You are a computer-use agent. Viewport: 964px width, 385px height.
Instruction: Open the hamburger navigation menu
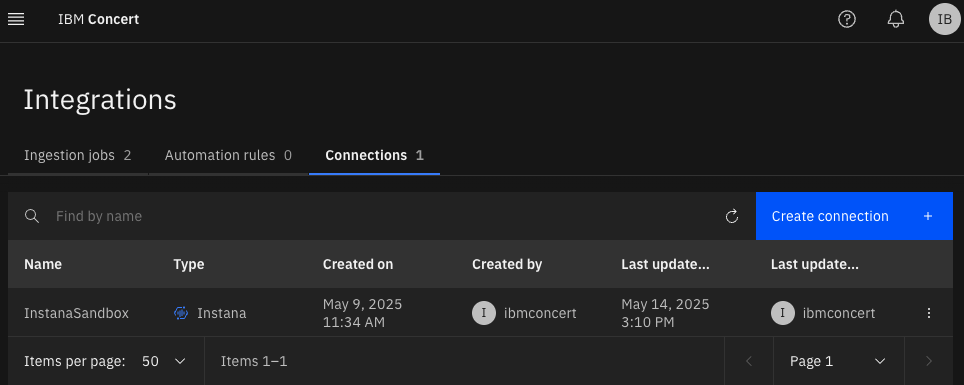[x=16, y=20]
